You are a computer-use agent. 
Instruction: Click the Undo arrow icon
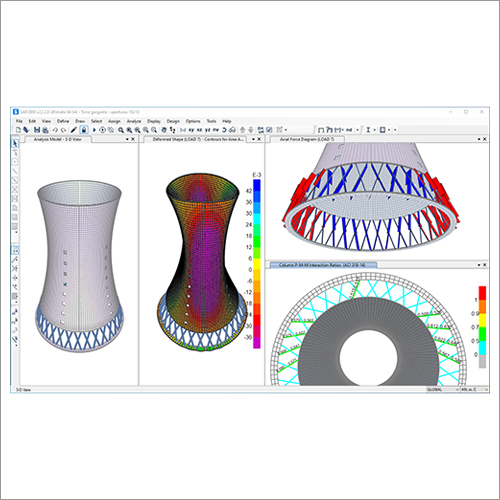click(x=55, y=130)
